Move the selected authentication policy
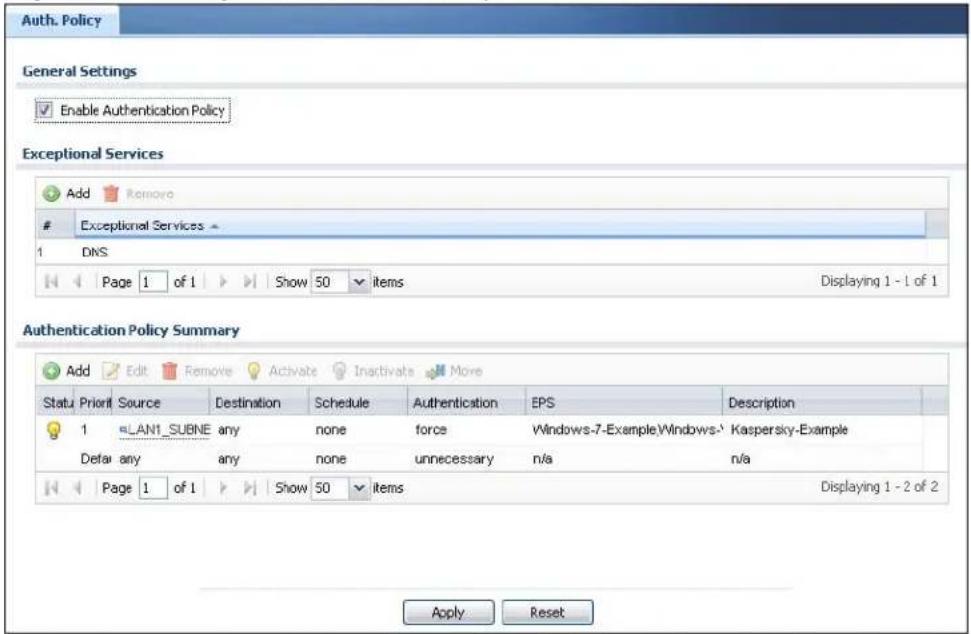 454,371
